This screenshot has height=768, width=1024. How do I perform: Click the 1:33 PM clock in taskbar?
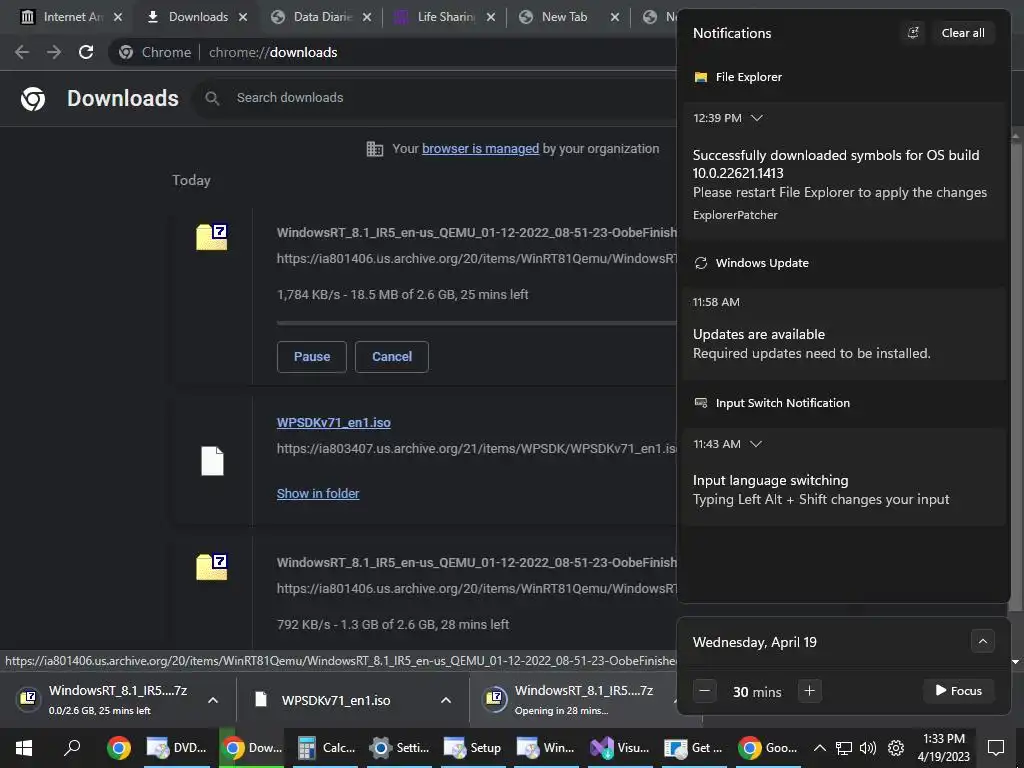click(944, 748)
